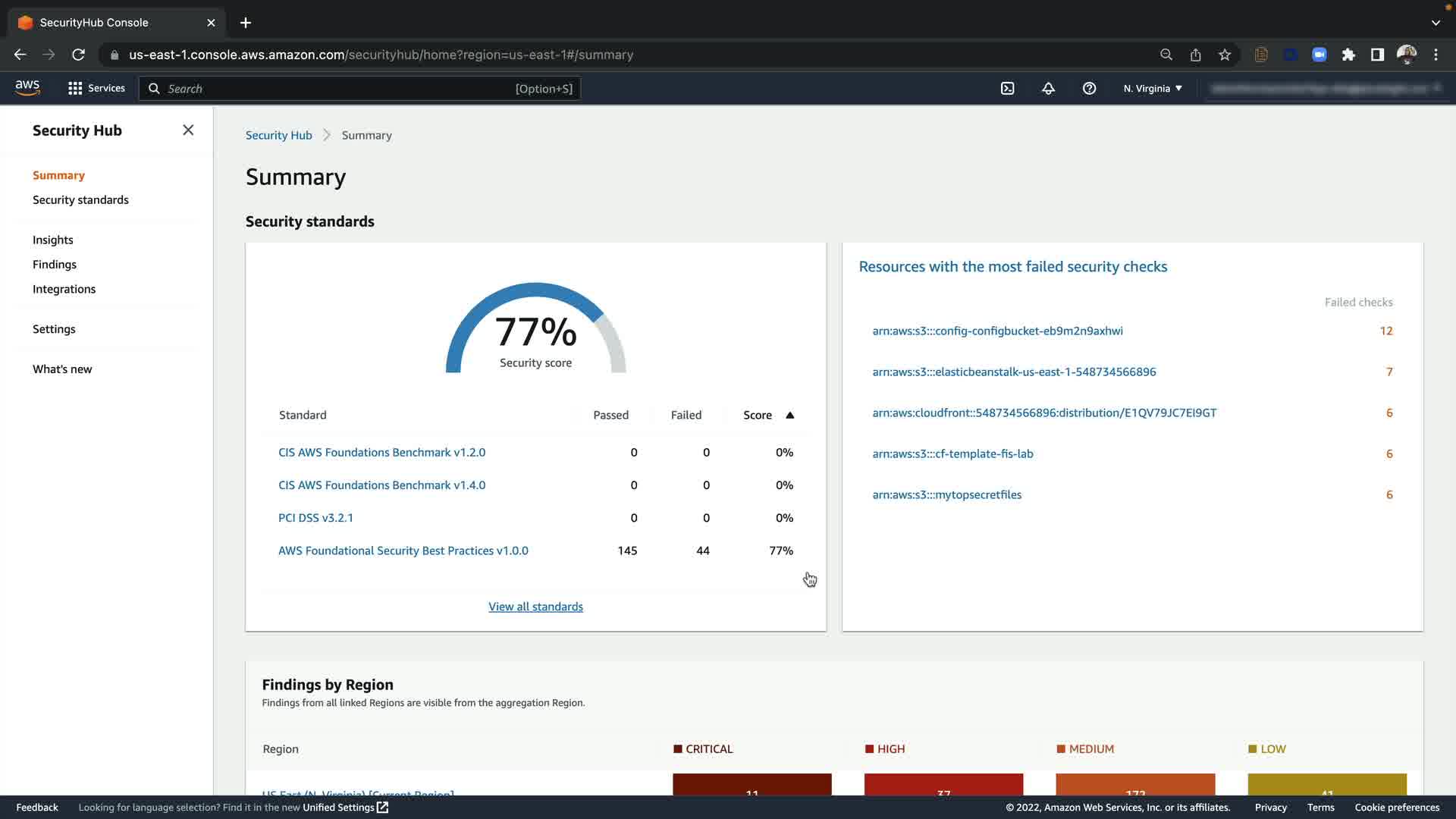Sort standards by Score column arrow
1456x819 pixels.
pyautogui.click(x=789, y=415)
